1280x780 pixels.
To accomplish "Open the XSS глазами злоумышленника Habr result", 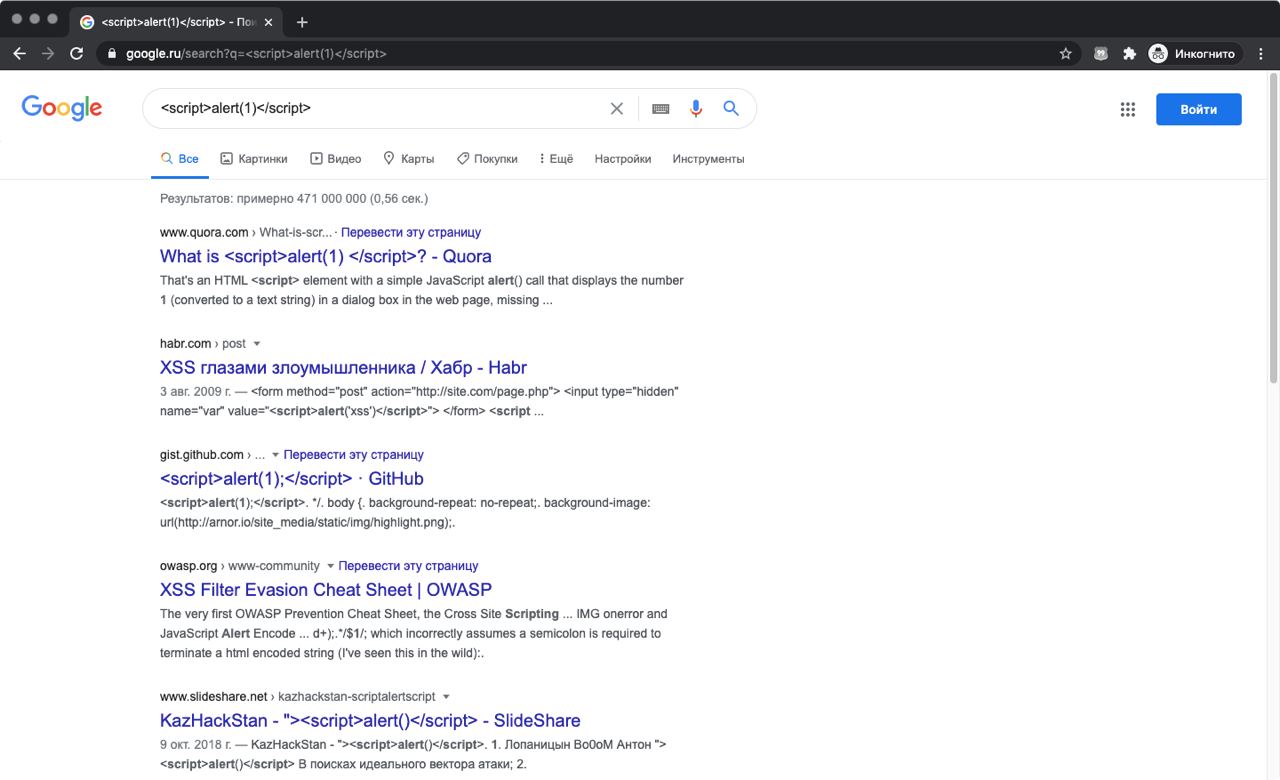I will point(343,367).
